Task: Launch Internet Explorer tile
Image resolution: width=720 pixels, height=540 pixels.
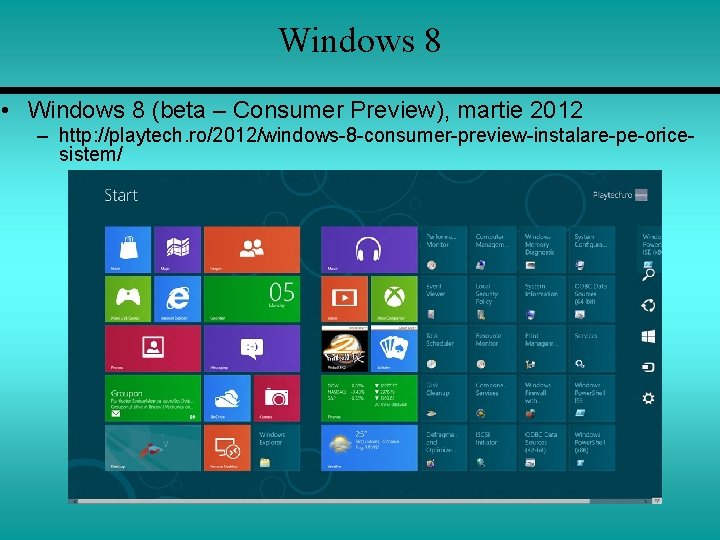Action: tap(177, 299)
